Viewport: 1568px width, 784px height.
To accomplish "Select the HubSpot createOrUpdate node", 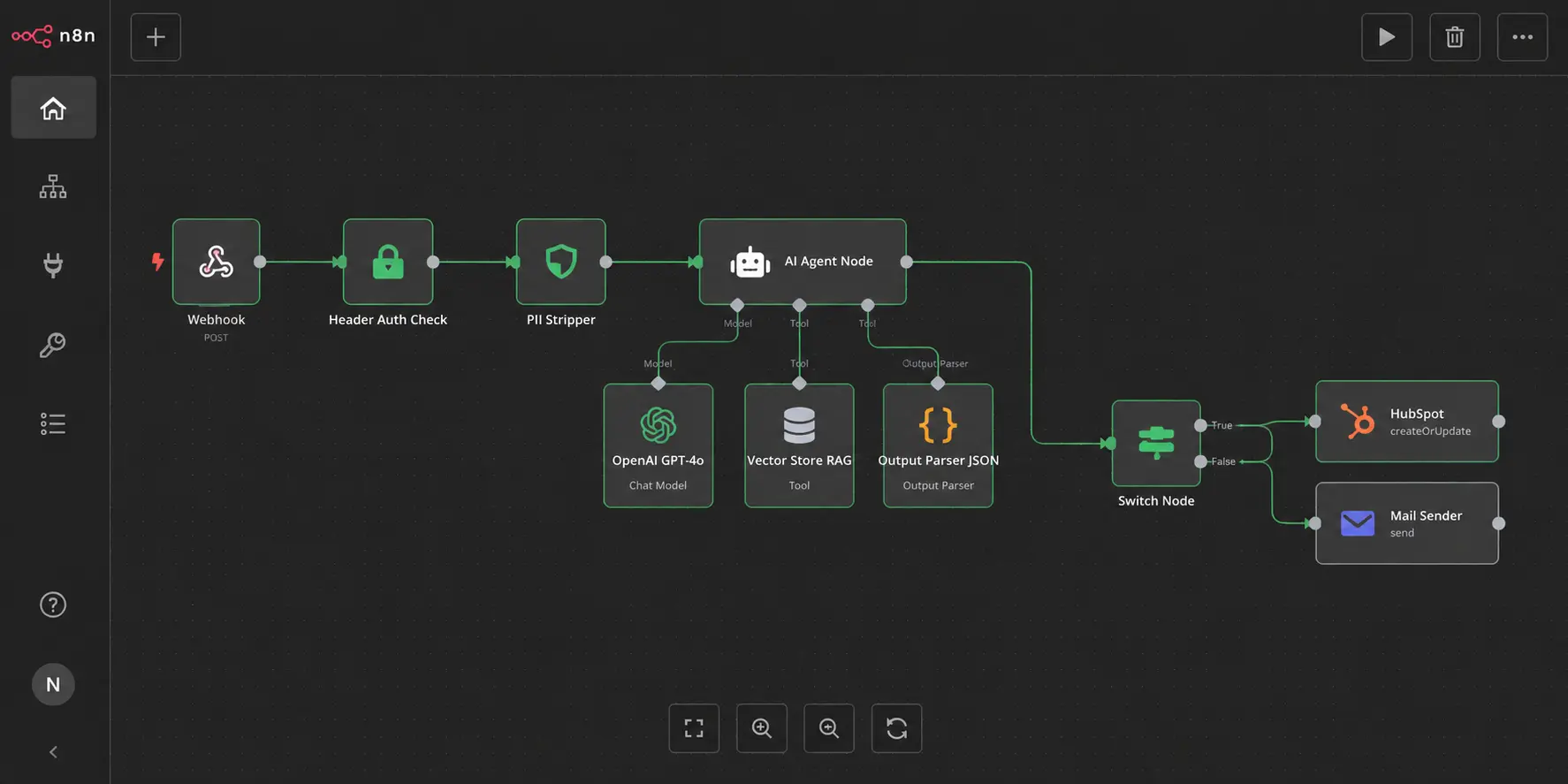I will pyautogui.click(x=1407, y=422).
